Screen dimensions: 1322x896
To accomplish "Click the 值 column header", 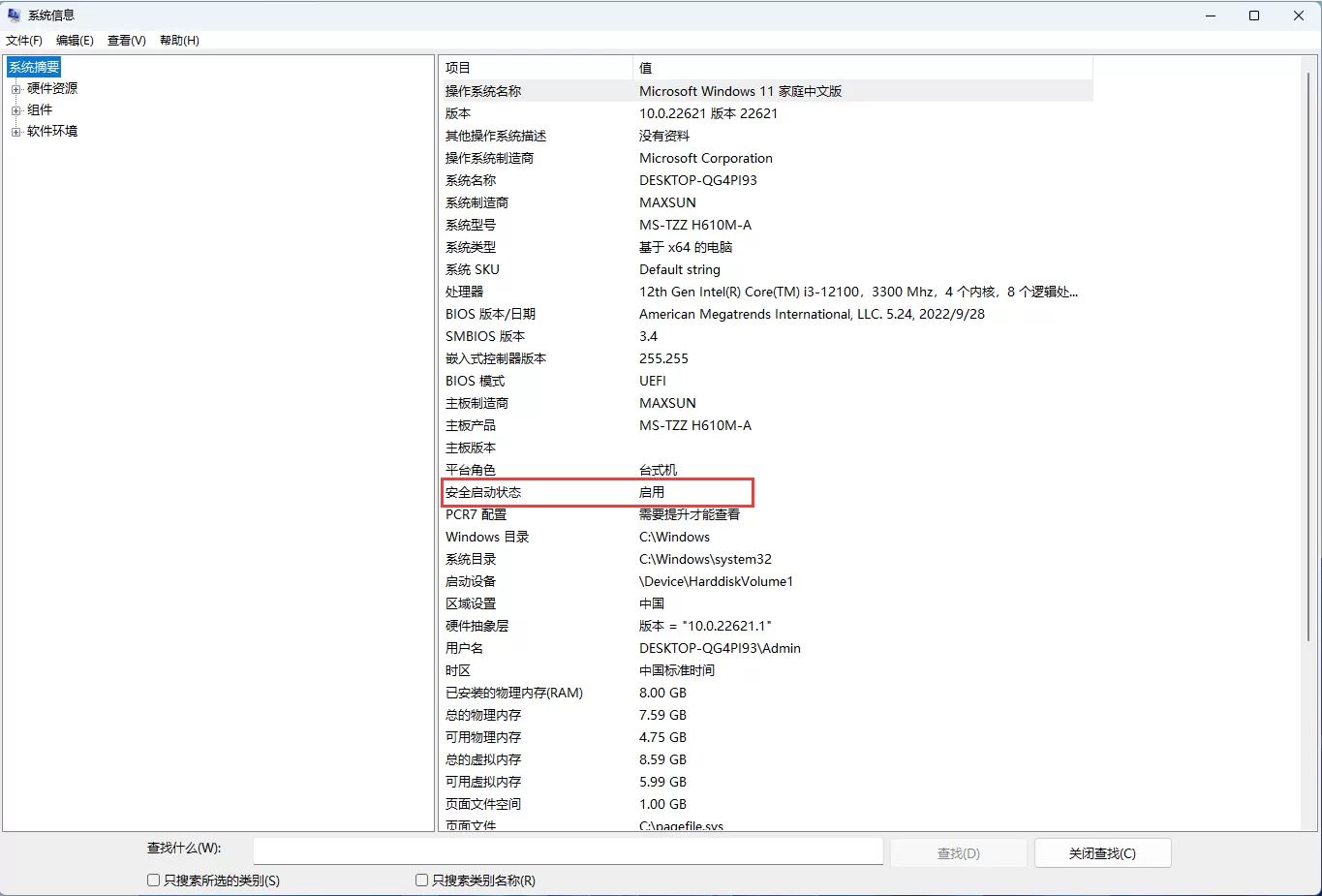I will 862,67.
